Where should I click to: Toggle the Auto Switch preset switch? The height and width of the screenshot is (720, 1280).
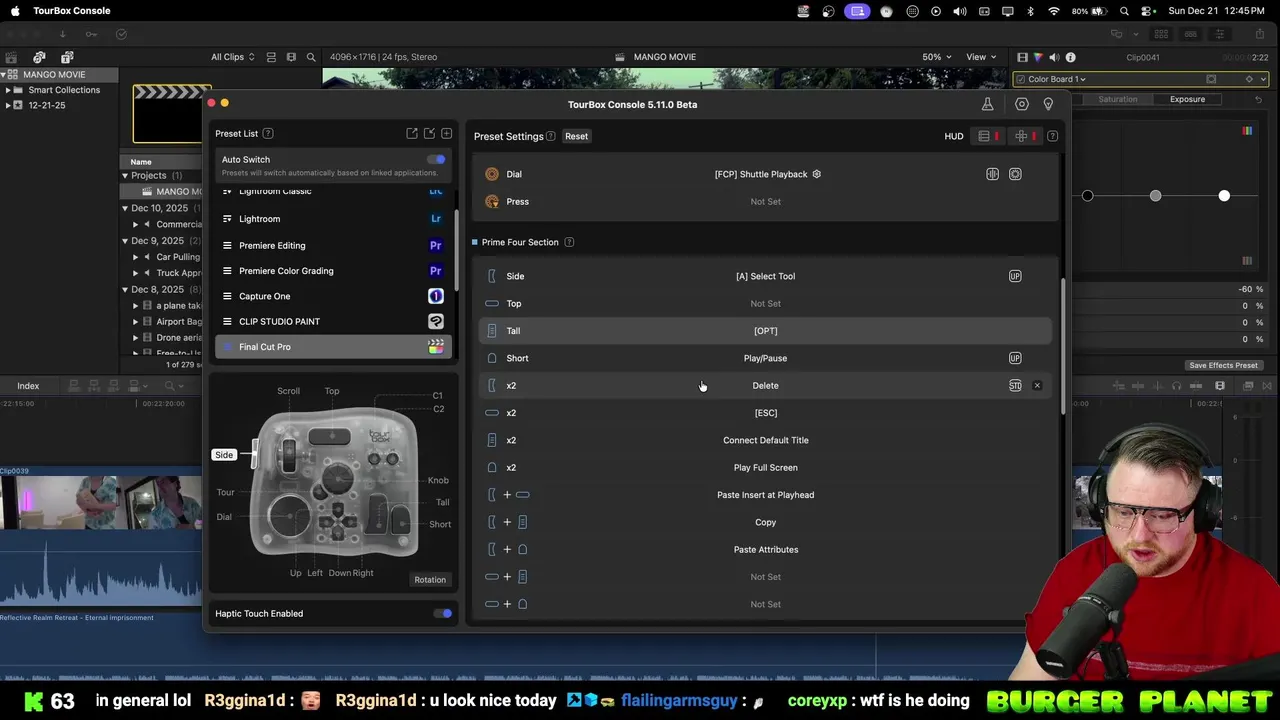click(x=436, y=159)
